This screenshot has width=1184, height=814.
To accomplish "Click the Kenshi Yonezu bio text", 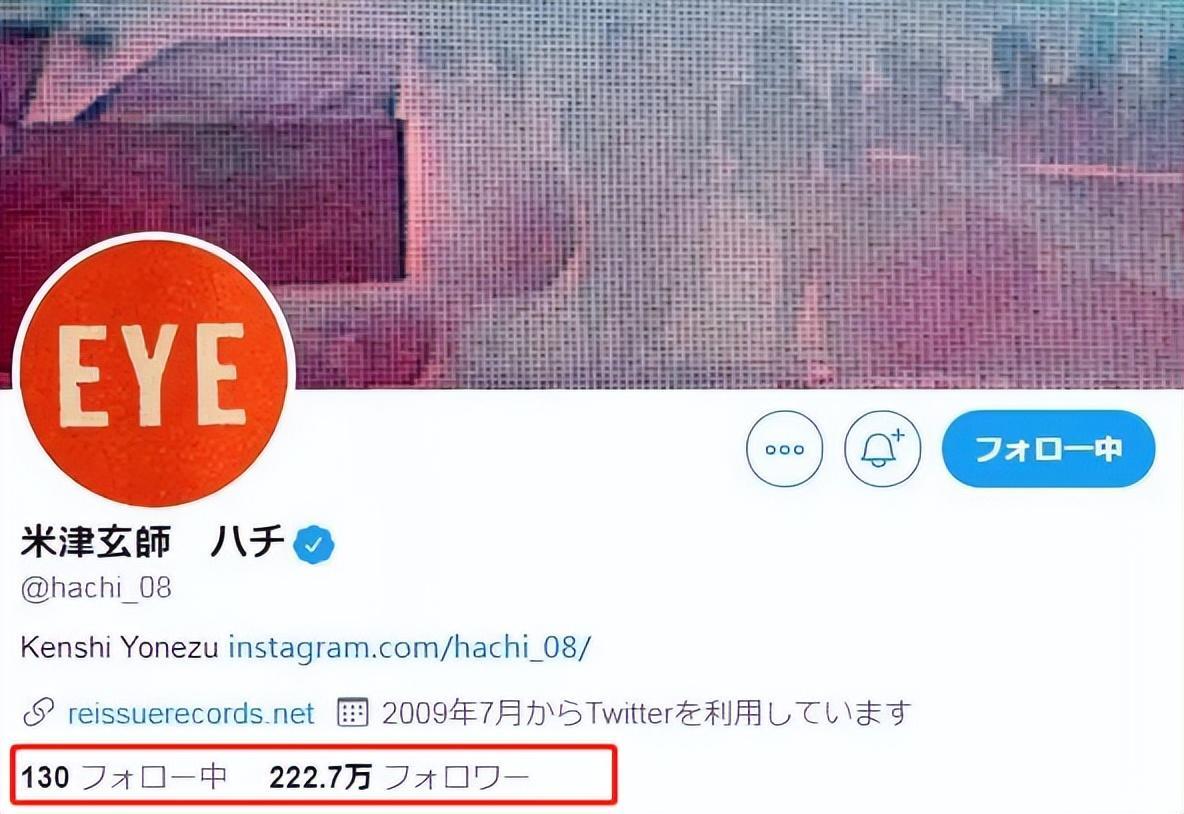I will [119, 647].
